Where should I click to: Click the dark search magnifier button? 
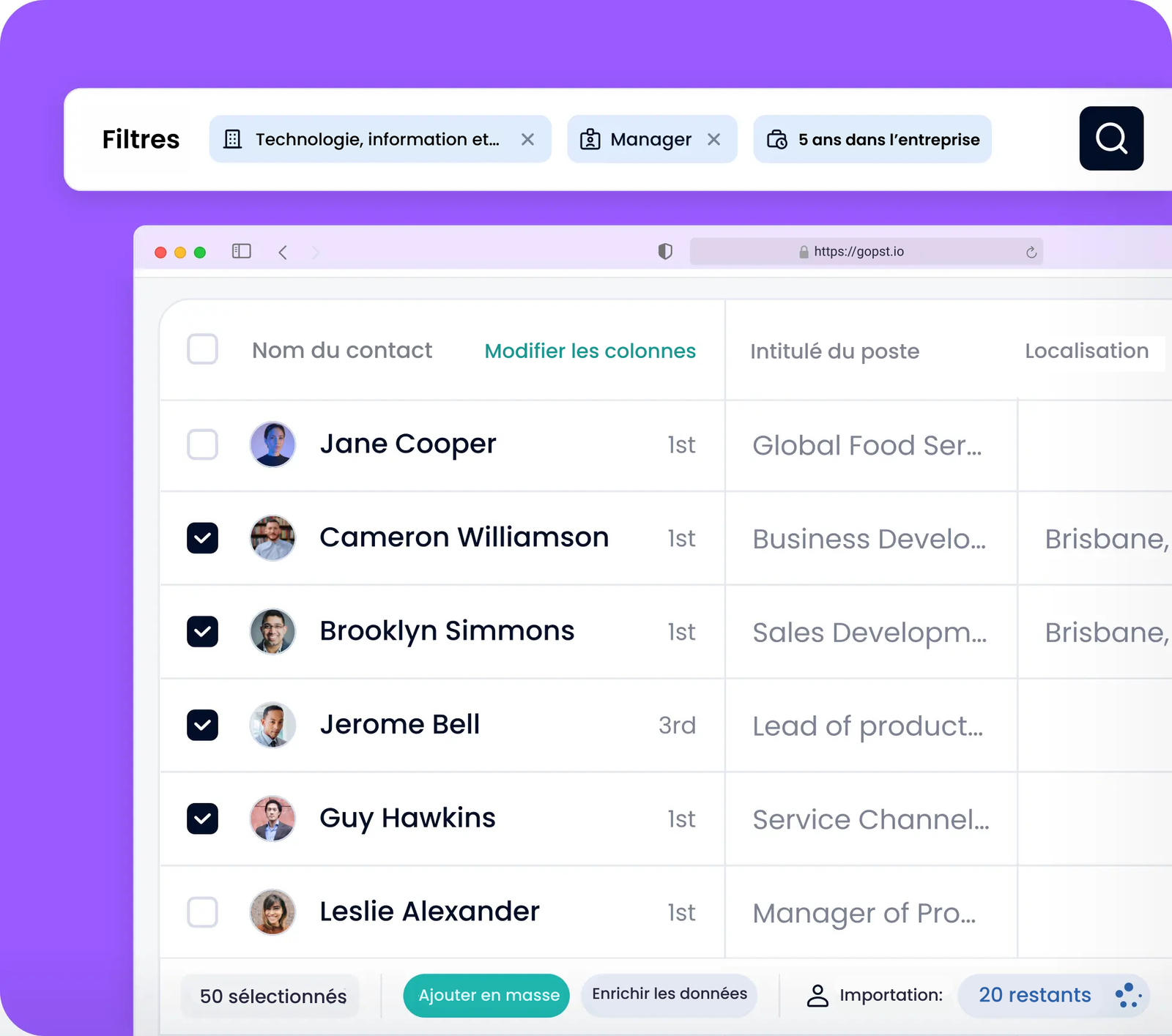pyautogui.click(x=1110, y=138)
